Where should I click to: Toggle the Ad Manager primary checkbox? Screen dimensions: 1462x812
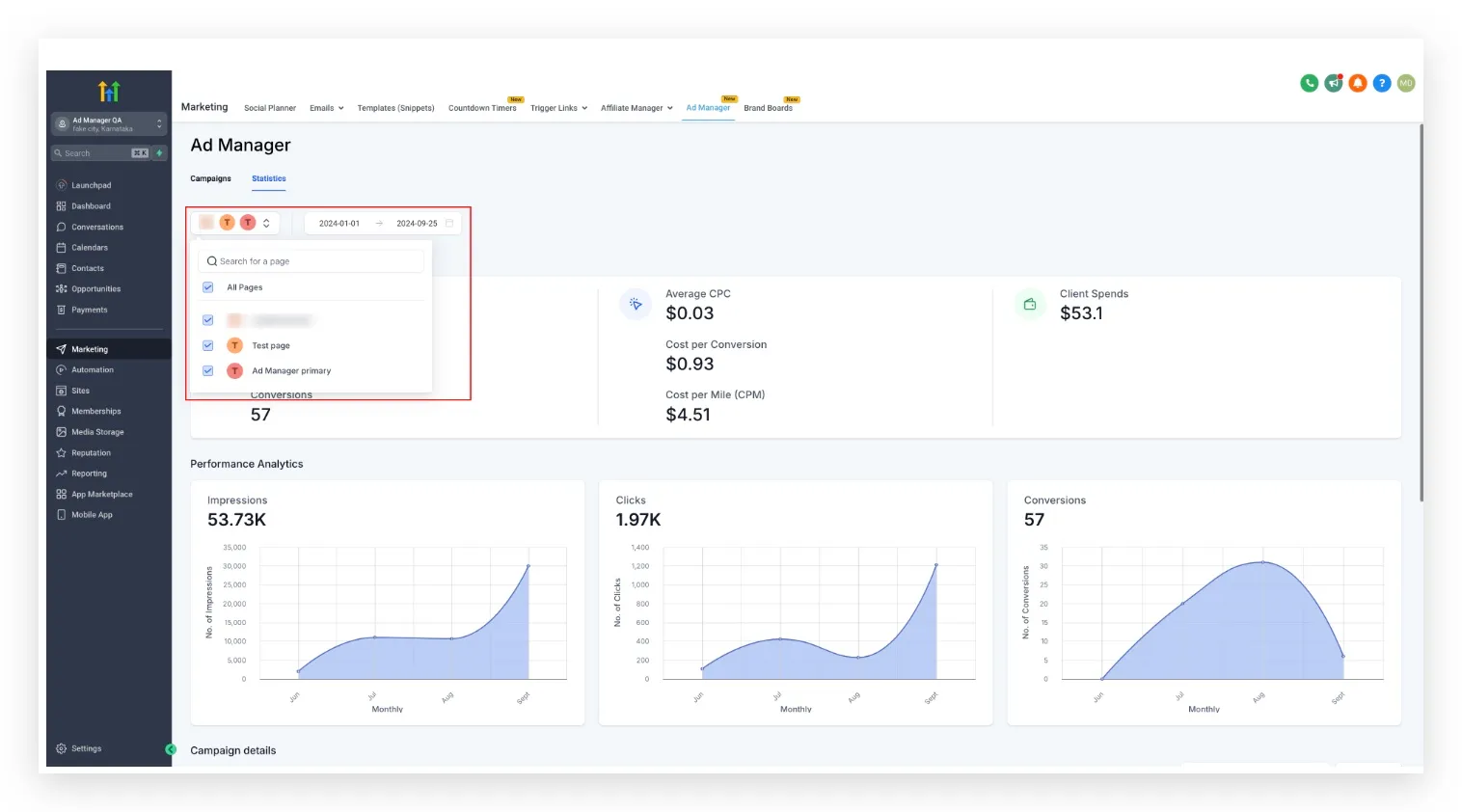(x=207, y=370)
